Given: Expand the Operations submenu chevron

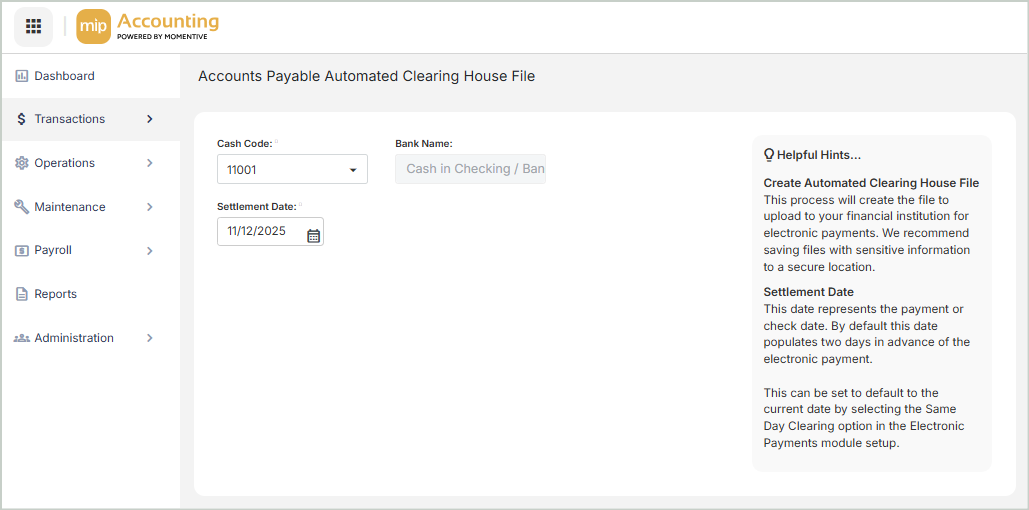Looking at the screenshot, I should (x=150, y=163).
